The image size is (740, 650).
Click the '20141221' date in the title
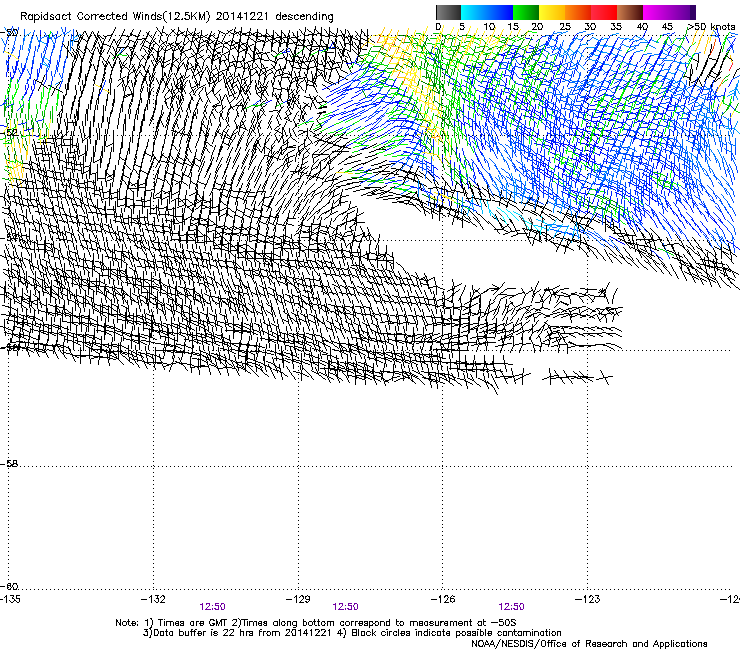point(242,17)
